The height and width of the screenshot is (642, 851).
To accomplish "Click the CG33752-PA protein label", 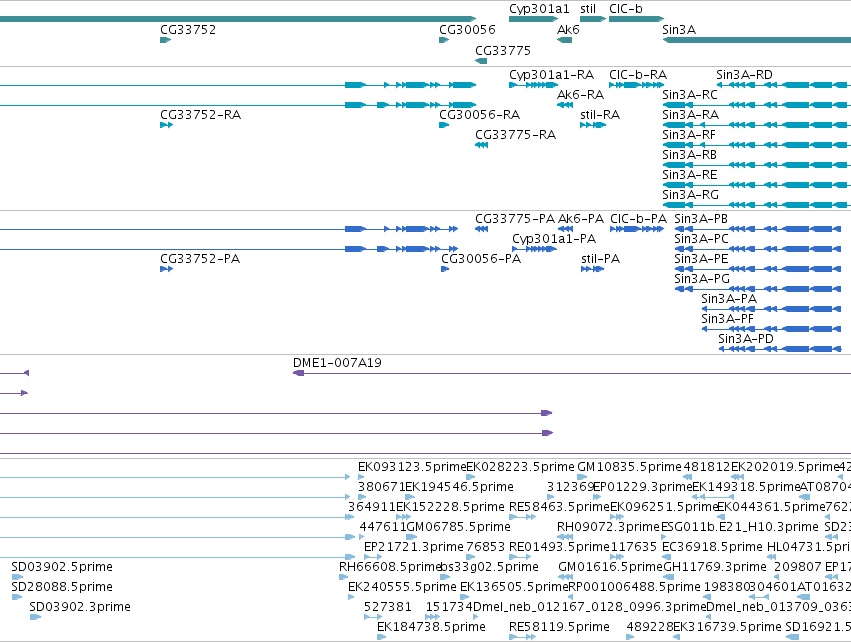I will pos(200,259).
